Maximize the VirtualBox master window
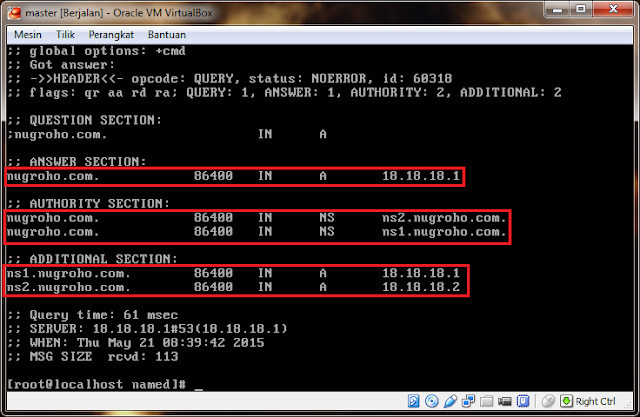This screenshot has height=417, width=640. point(581,9)
